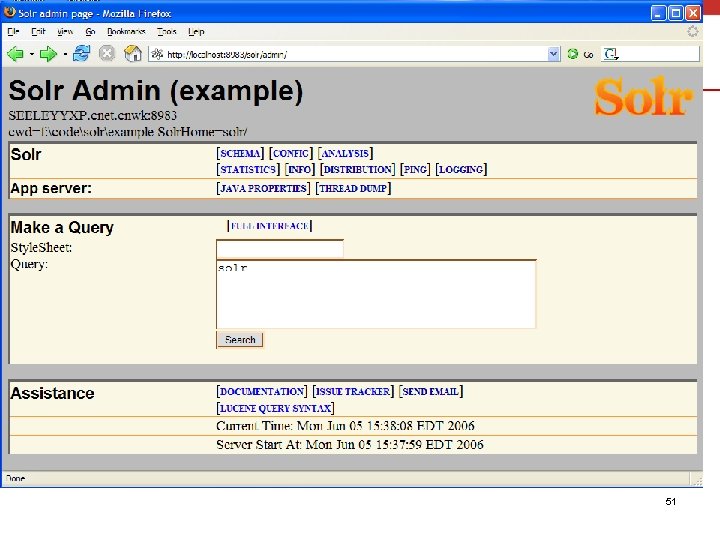
Task: Click the SEELEYYXP host name text
Action: [93, 115]
